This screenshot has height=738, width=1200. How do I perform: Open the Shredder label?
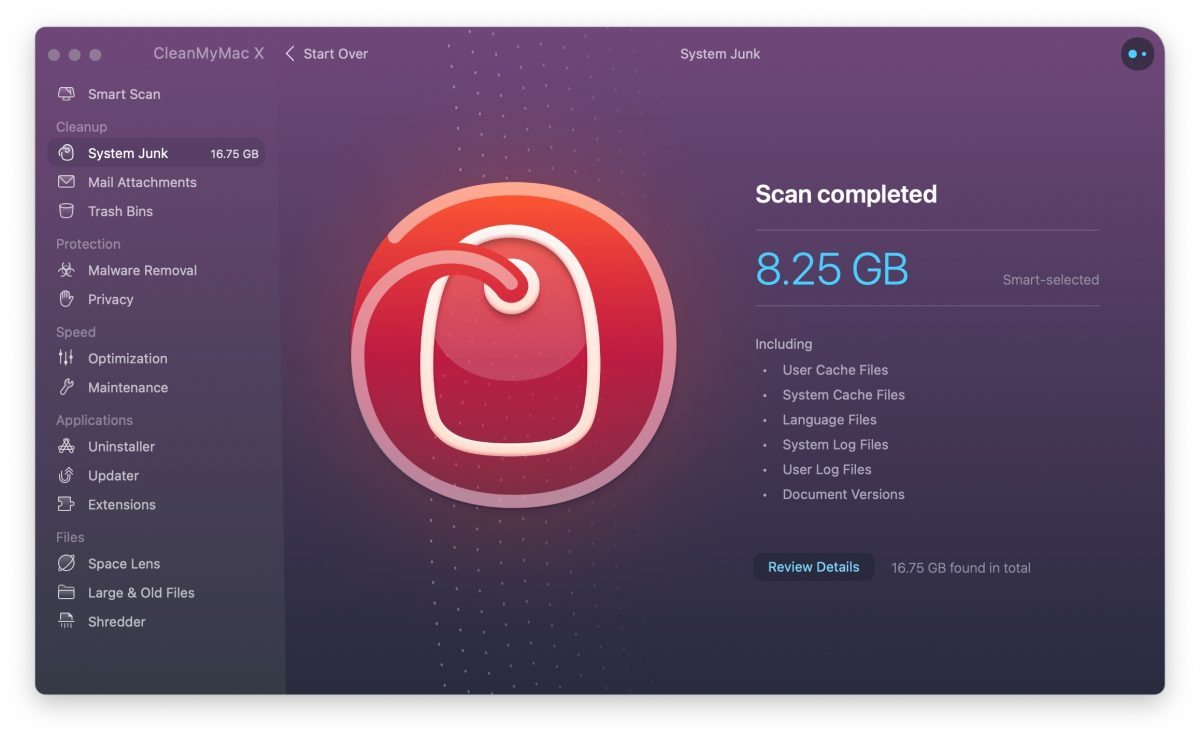pyautogui.click(x=116, y=621)
